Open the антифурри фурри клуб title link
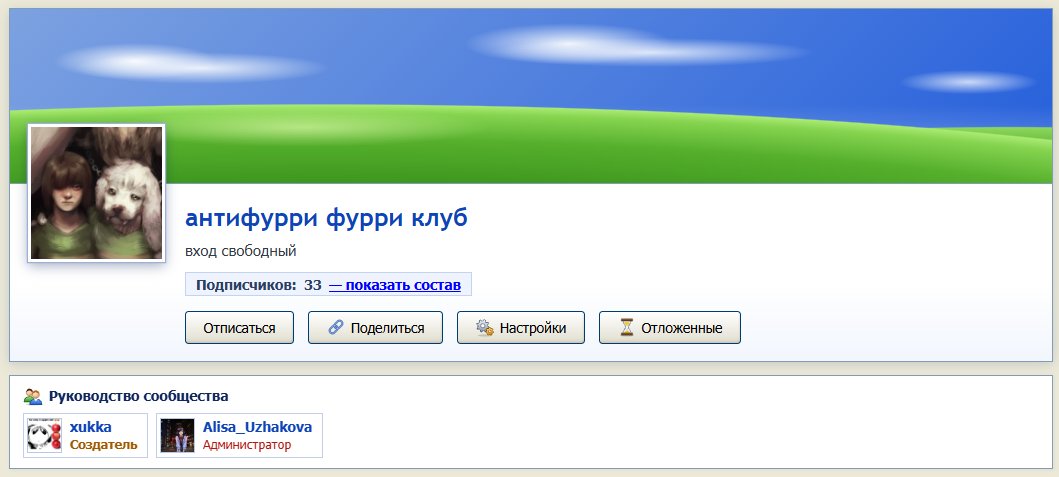 pos(326,218)
